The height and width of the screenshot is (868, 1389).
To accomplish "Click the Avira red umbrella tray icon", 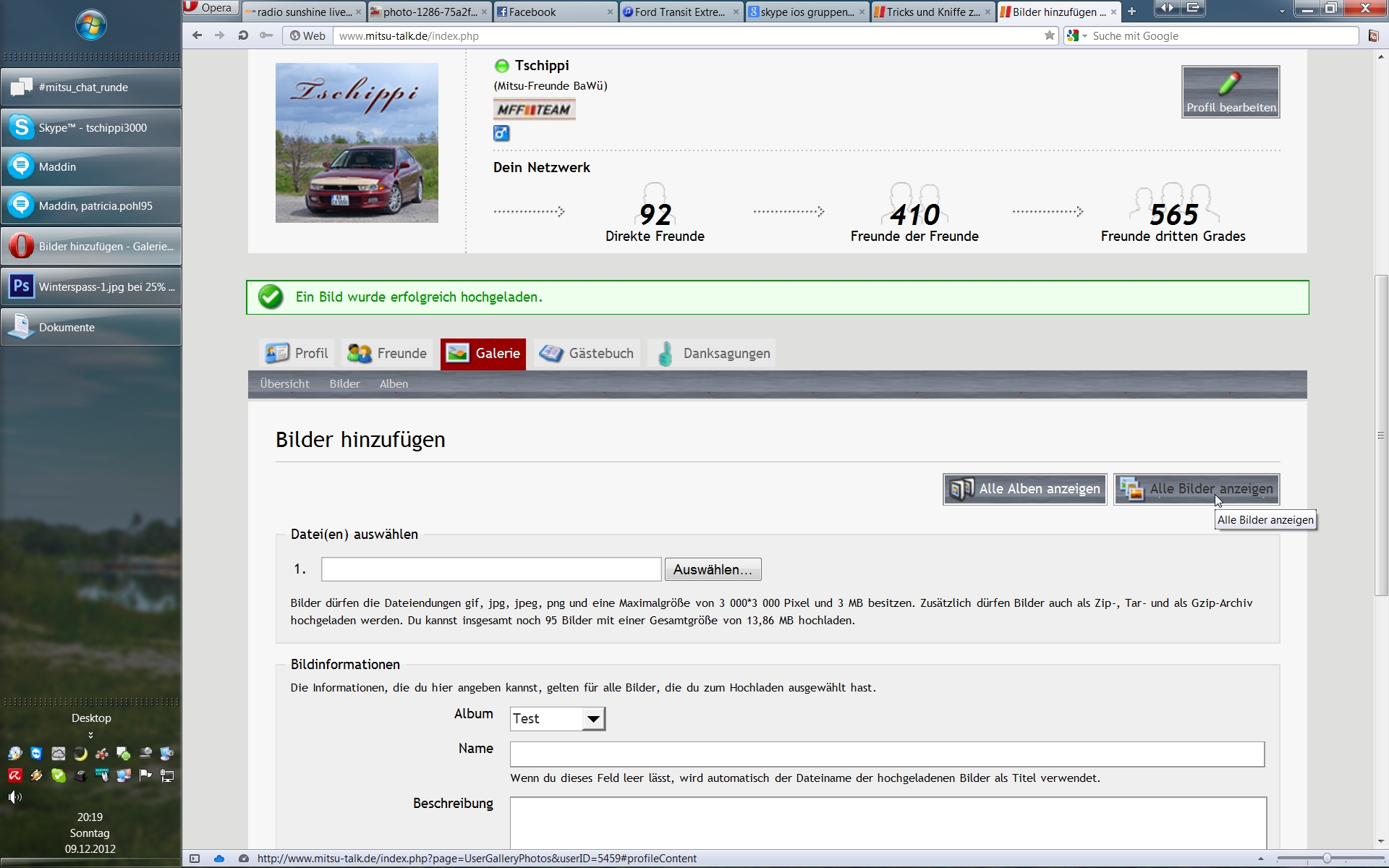I will pos(14,775).
